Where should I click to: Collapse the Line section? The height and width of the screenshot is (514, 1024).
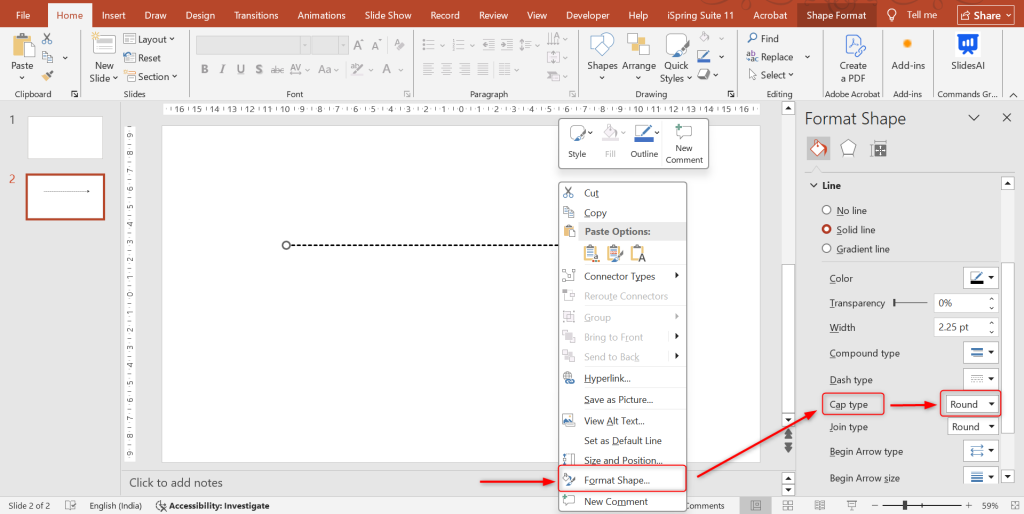click(814, 185)
